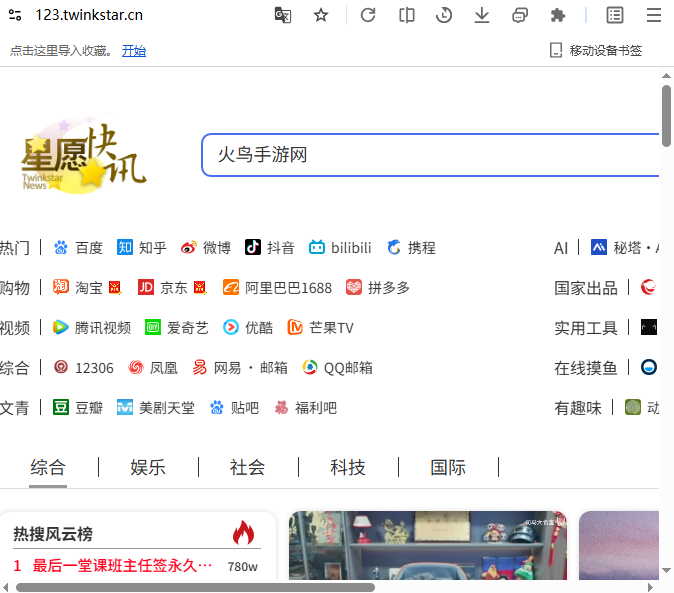Viewport: 674px width, 593px height.
Task: Click the red icon beside 国家出品
Action: point(649,287)
